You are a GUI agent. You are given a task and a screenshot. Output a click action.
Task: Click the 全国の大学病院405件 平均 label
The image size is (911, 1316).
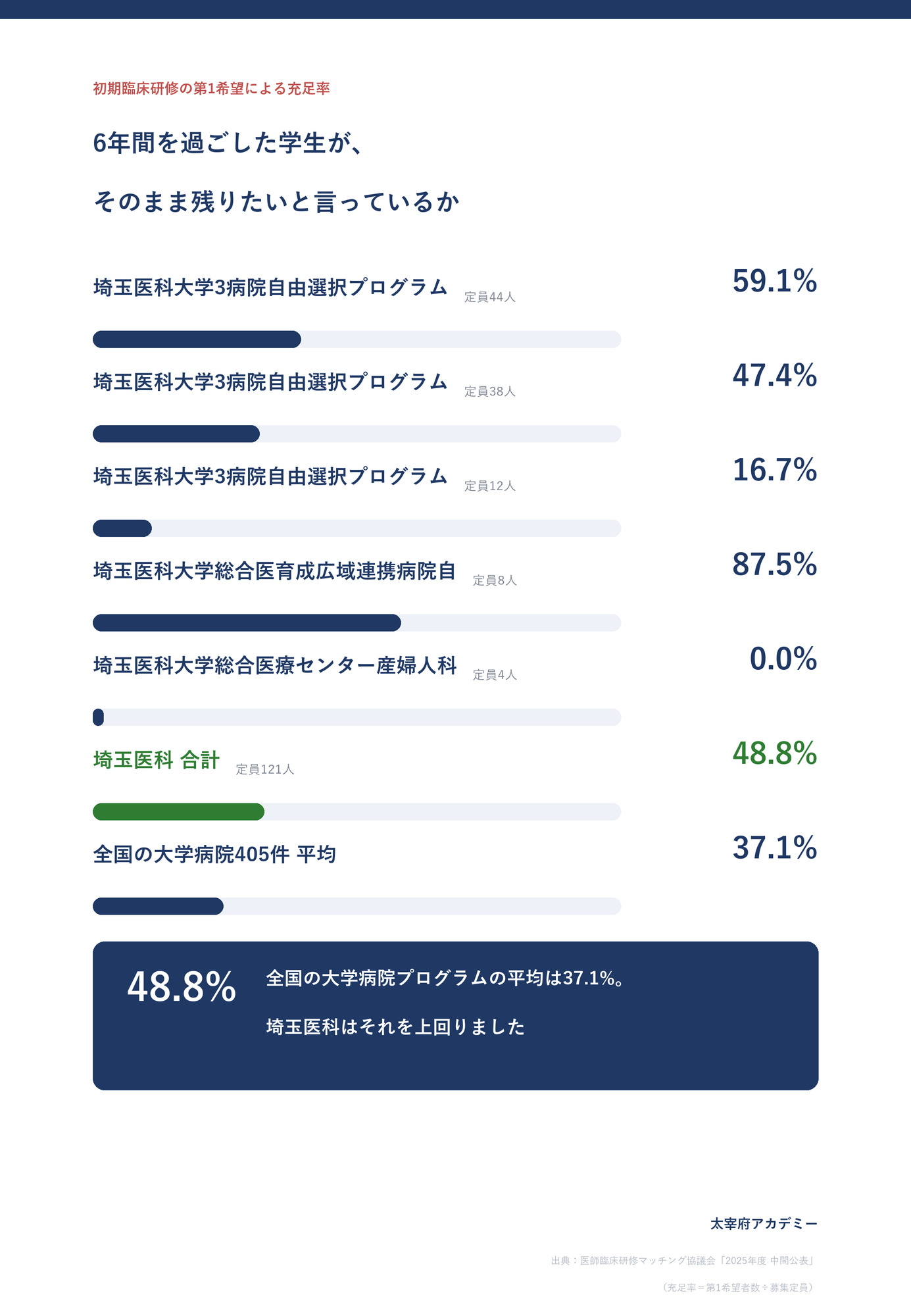214,854
